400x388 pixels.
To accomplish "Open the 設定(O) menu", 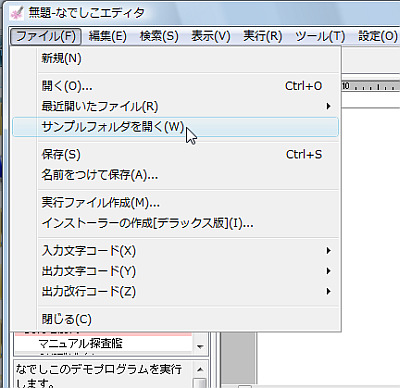I will pyautogui.click(x=378, y=36).
